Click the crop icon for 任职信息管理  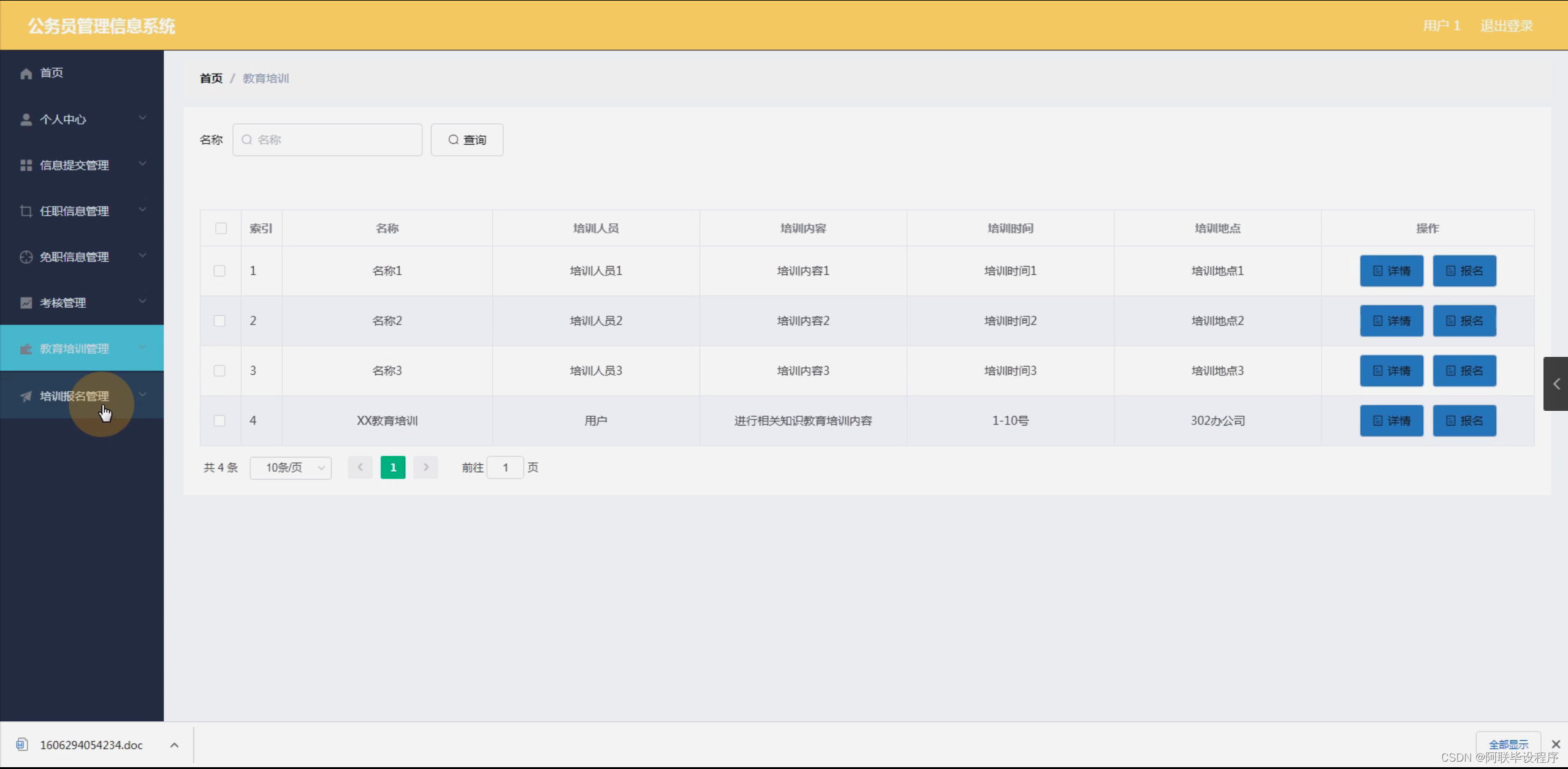[26, 211]
